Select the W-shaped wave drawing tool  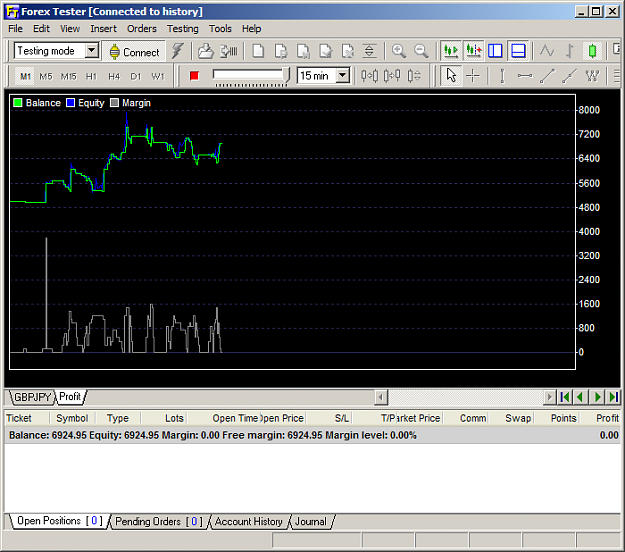click(x=592, y=76)
